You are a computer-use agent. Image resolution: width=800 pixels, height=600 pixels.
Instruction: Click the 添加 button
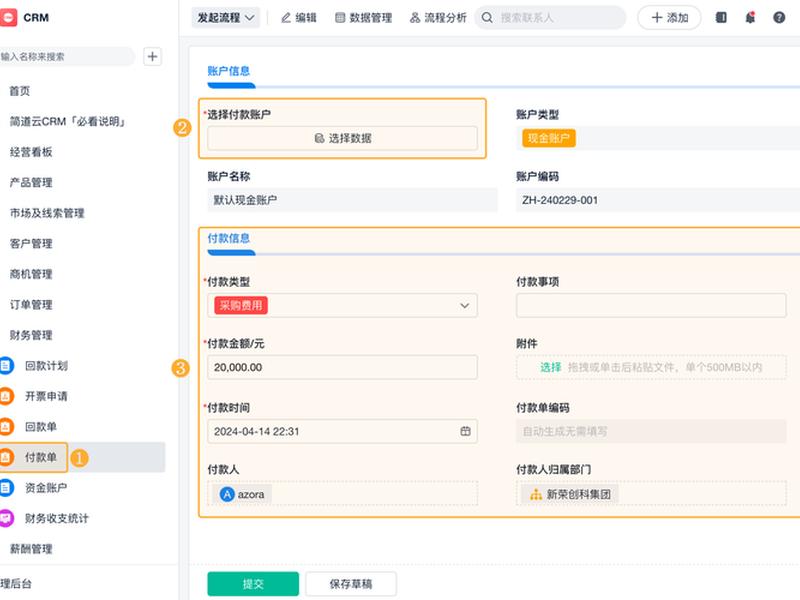669,18
